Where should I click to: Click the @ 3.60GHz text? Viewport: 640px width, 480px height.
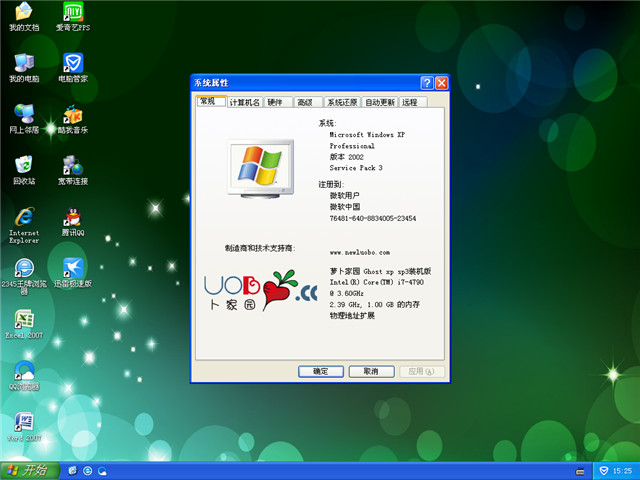(x=346, y=293)
